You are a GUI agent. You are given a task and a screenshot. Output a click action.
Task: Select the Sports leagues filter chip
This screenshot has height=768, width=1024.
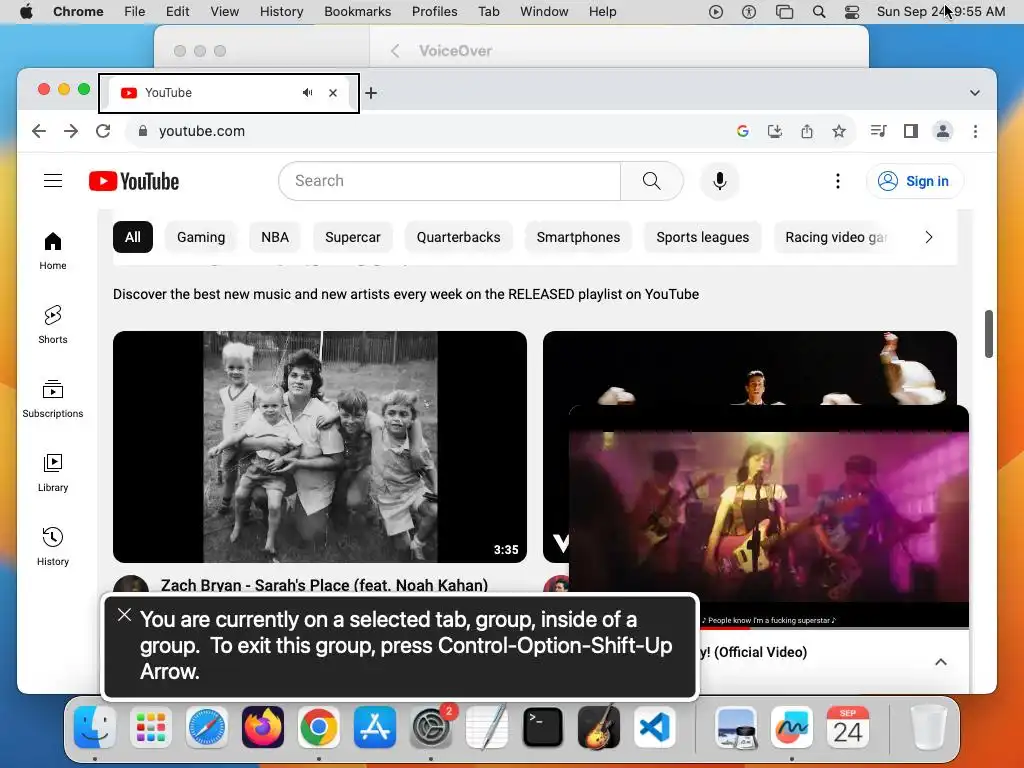coord(703,237)
